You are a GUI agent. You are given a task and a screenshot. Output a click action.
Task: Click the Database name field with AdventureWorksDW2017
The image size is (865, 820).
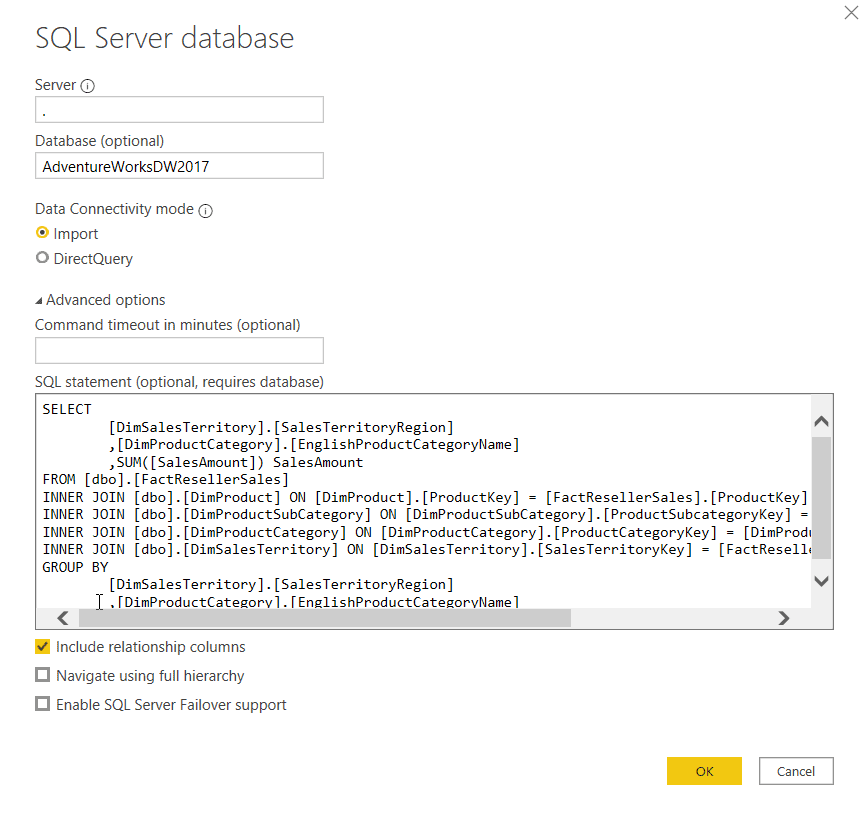(179, 166)
